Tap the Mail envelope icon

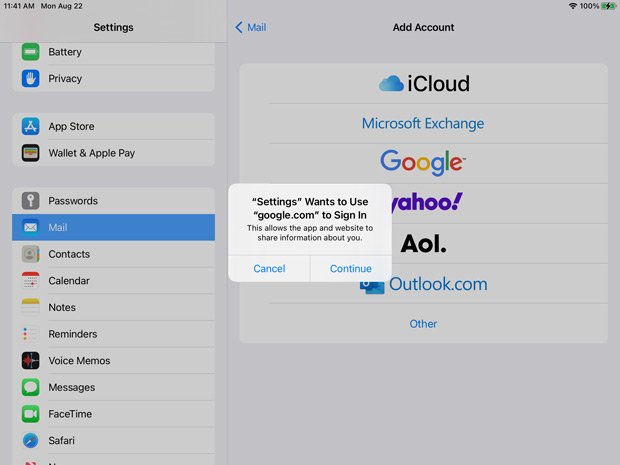30,227
